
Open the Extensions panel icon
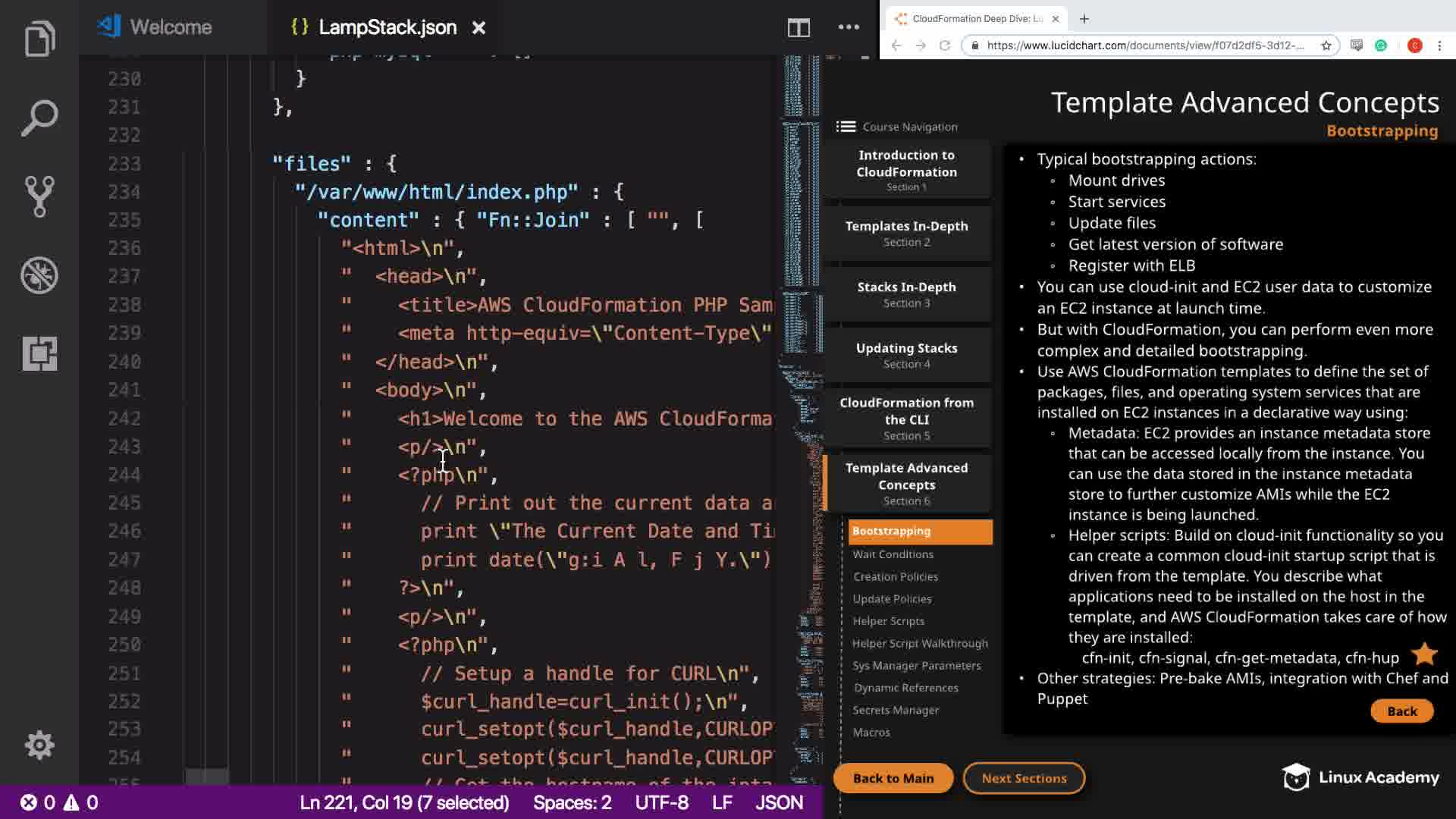pos(39,353)
